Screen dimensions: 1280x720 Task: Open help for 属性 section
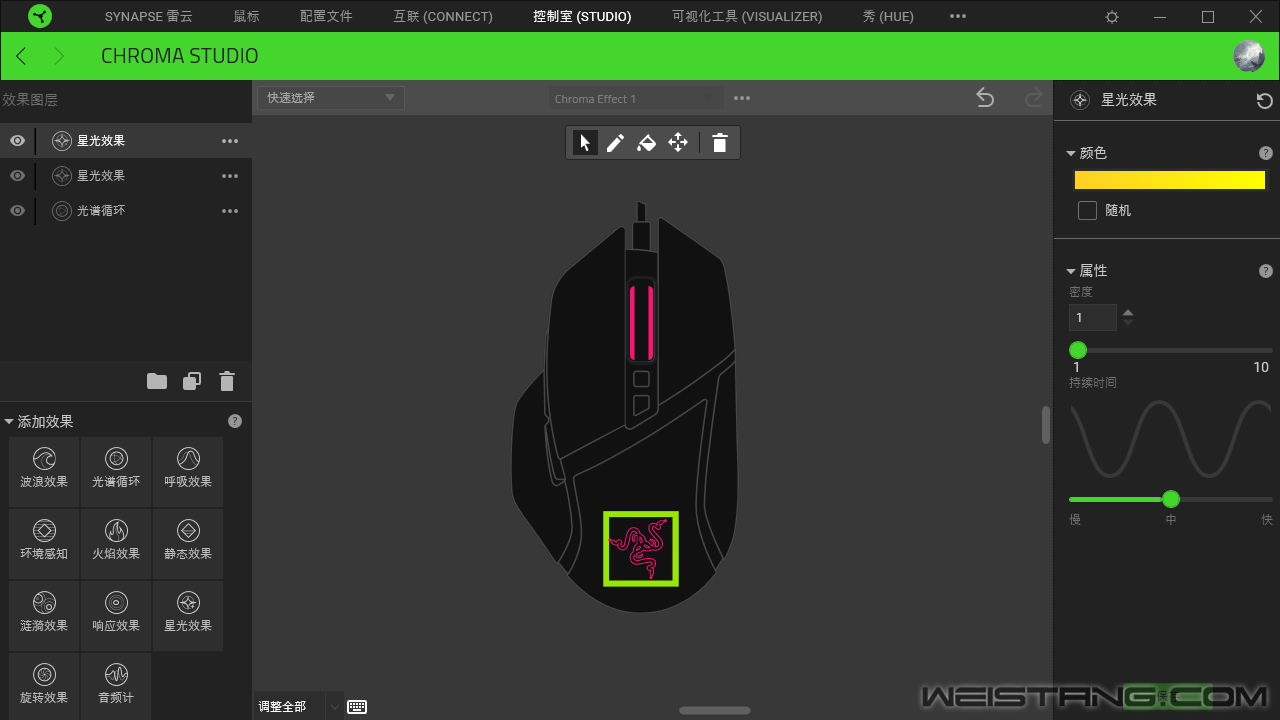click(1266, 271)
